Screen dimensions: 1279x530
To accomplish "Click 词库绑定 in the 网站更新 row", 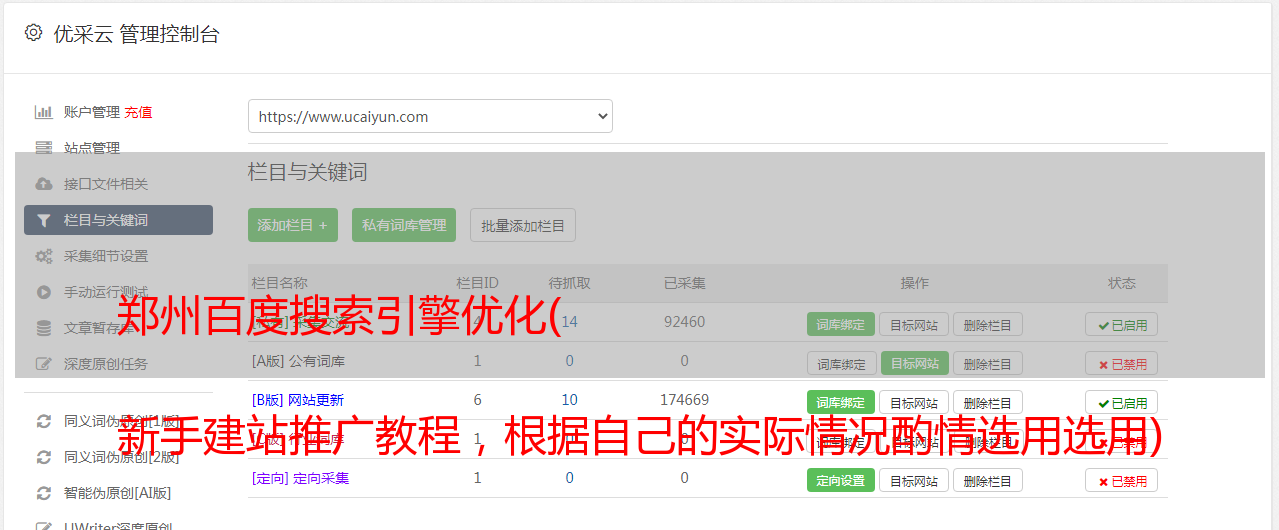I will (x=841, y=402).
